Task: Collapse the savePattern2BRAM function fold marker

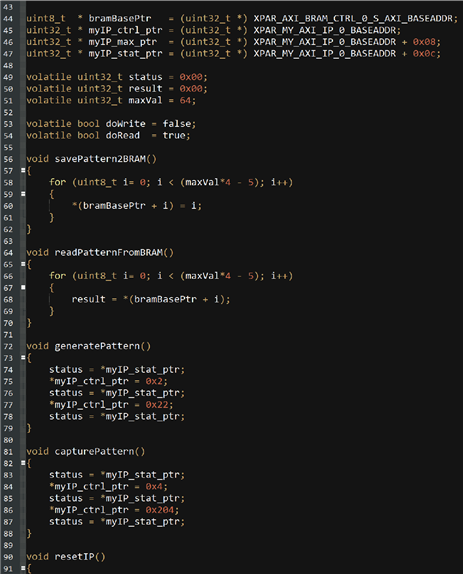Action: pyautogui.click(x=23, y=170)
